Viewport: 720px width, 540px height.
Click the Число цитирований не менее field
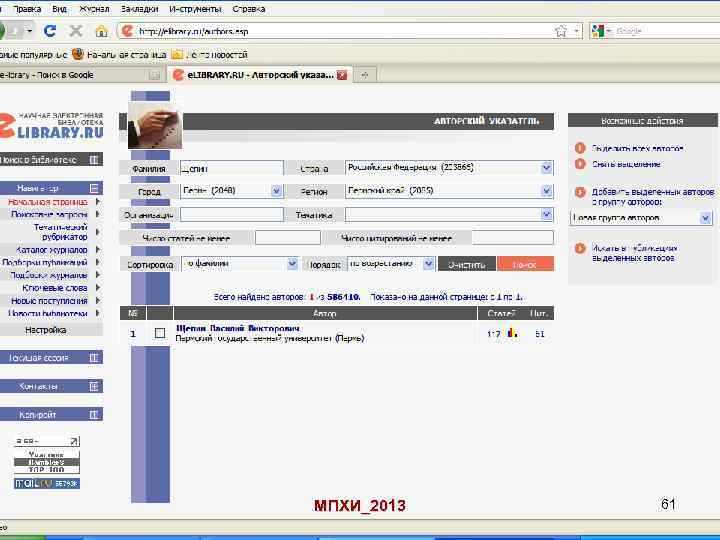pyautogui.click(x=512, y=238)
